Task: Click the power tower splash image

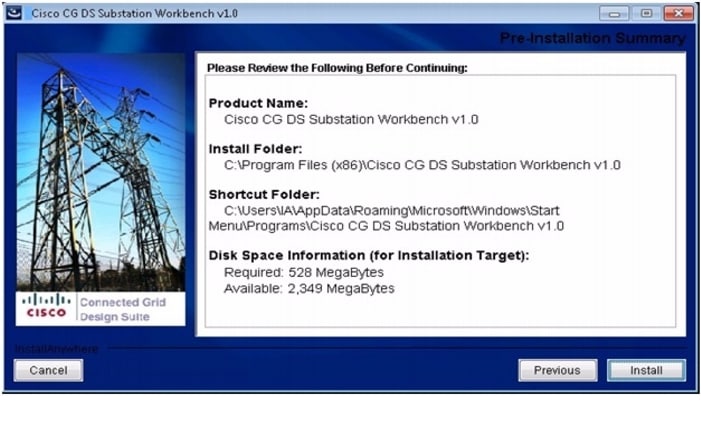Action: coord(101,173)
